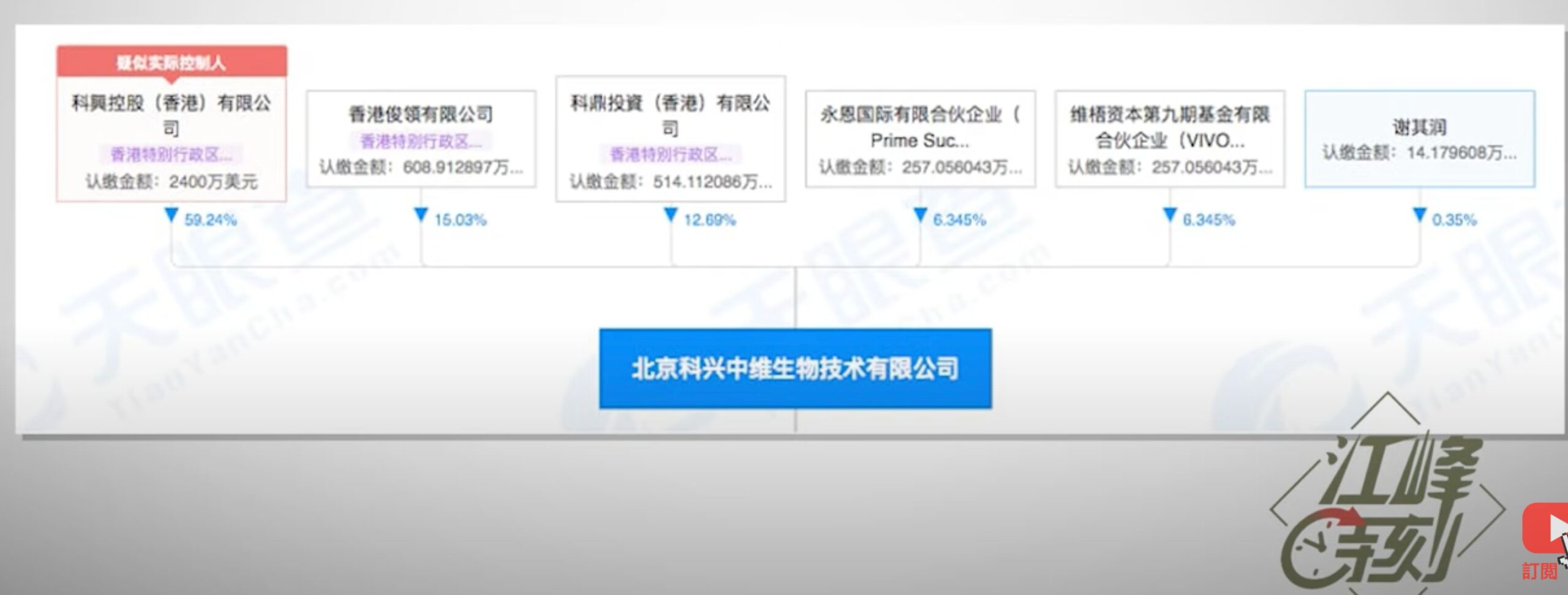Click the 訂閱 subscribe text label

[x=1540, y=572]
